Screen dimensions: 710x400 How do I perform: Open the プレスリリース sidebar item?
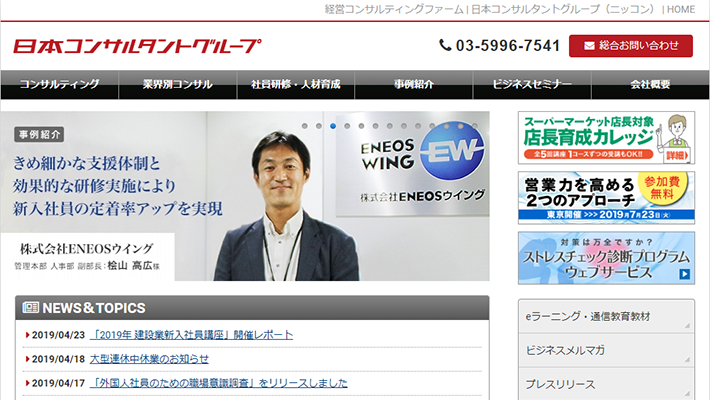coord(606,384)
